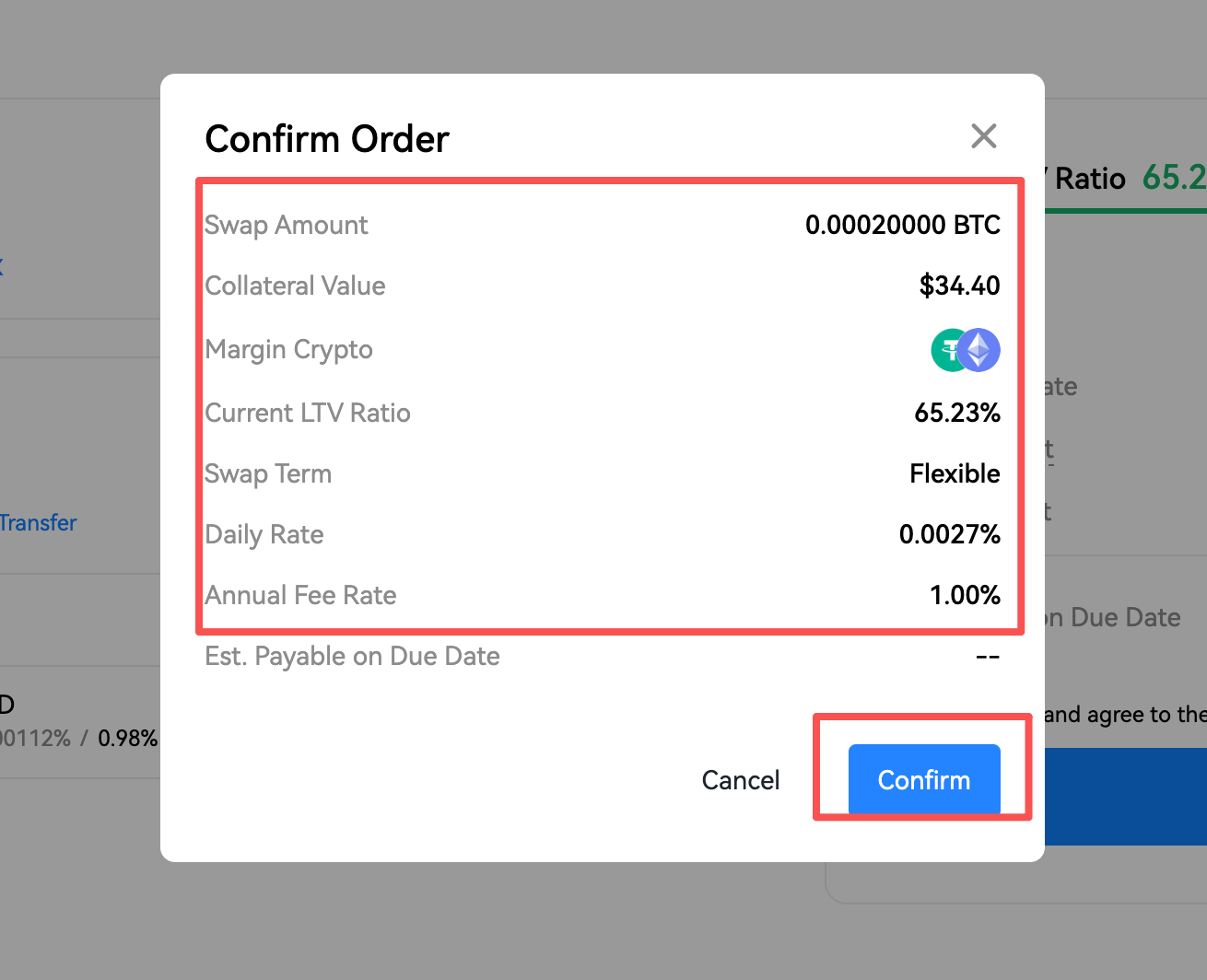Select the Swap Term label
The image size is (1207, 980).
coord(268,473)
